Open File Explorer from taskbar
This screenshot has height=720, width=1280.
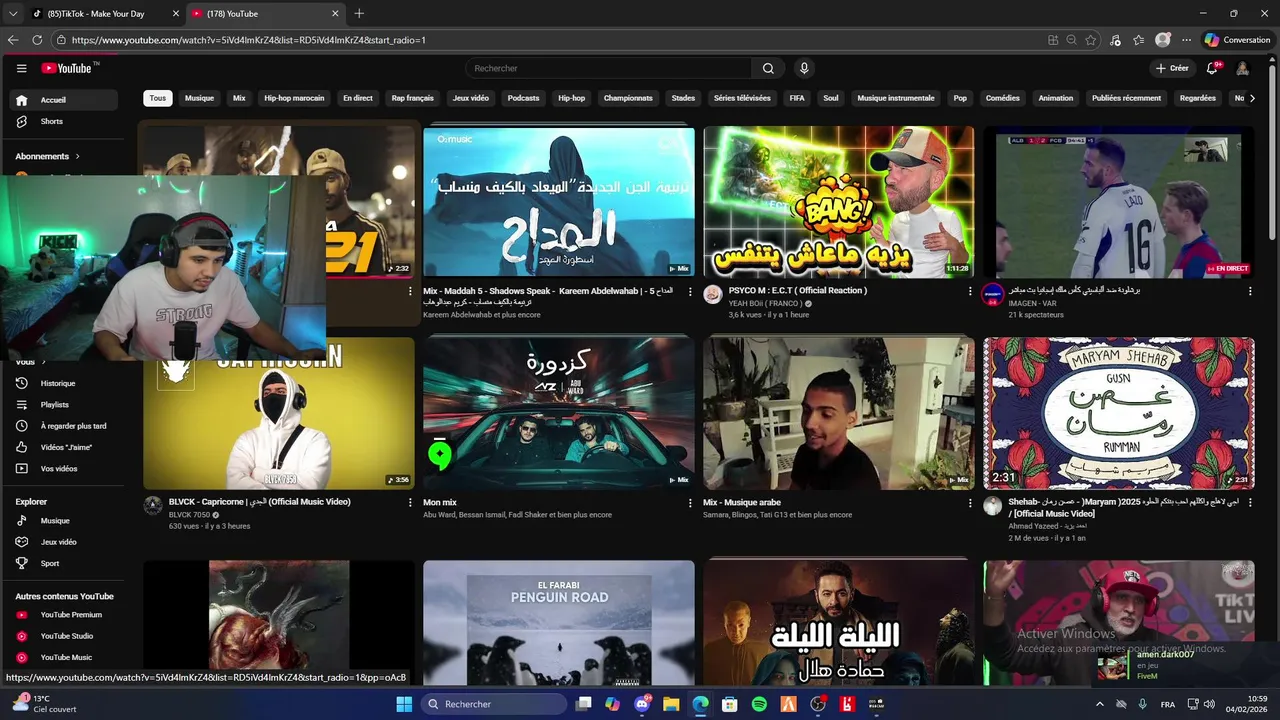(x=671, y=704)
